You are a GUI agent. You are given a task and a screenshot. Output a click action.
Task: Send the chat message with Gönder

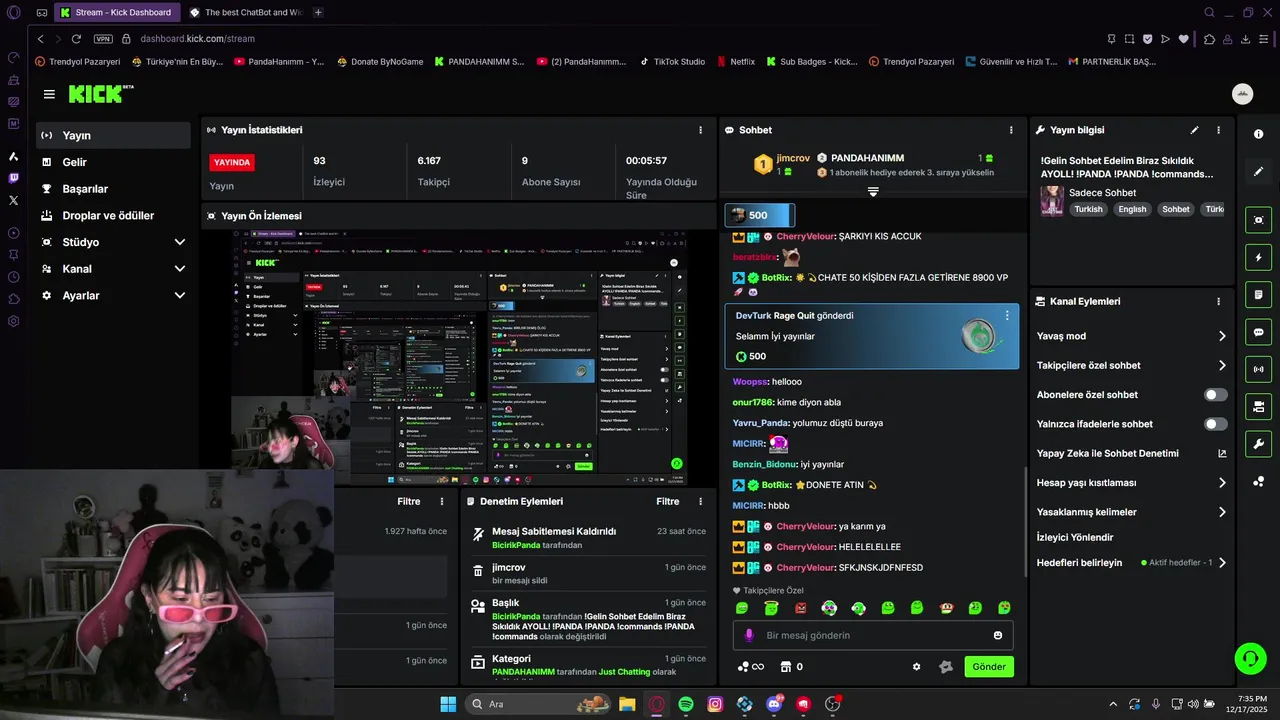point(989,667)
